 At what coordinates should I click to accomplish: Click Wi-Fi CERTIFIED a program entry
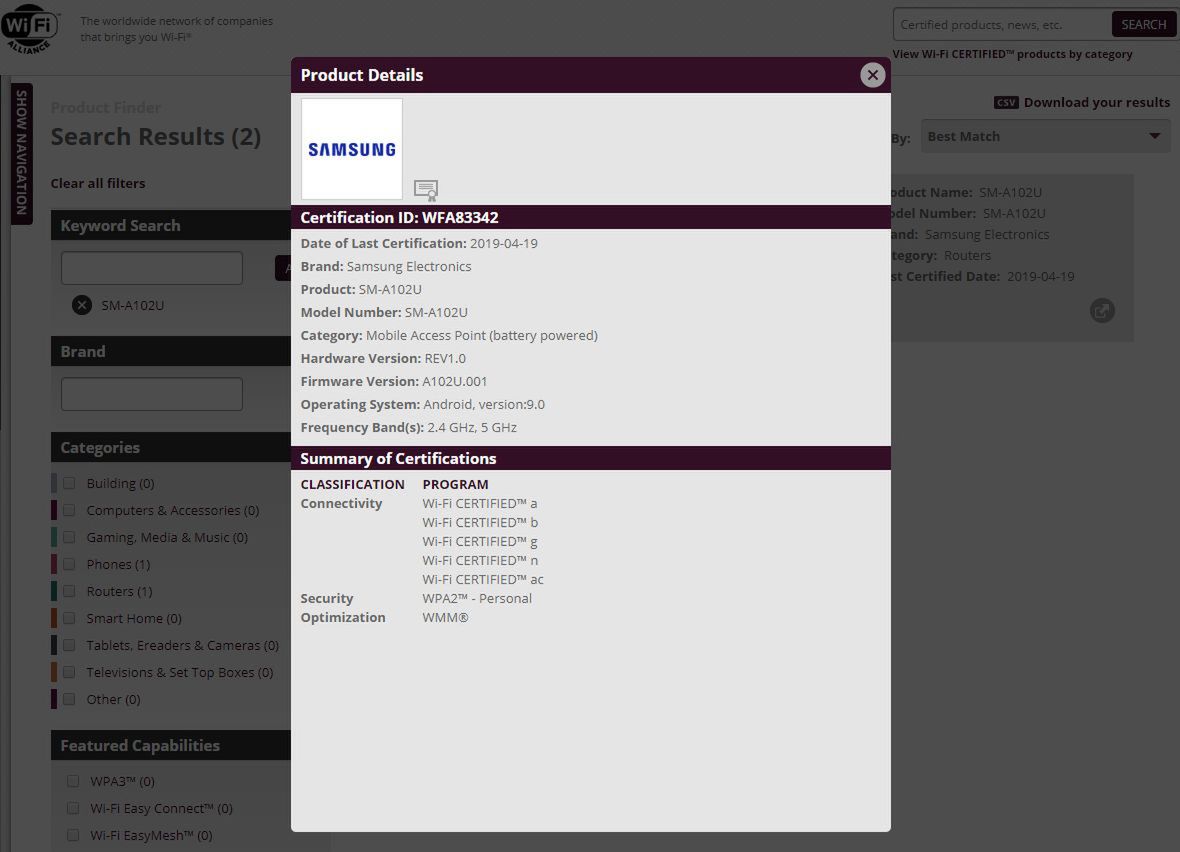[x=480, y=504]
